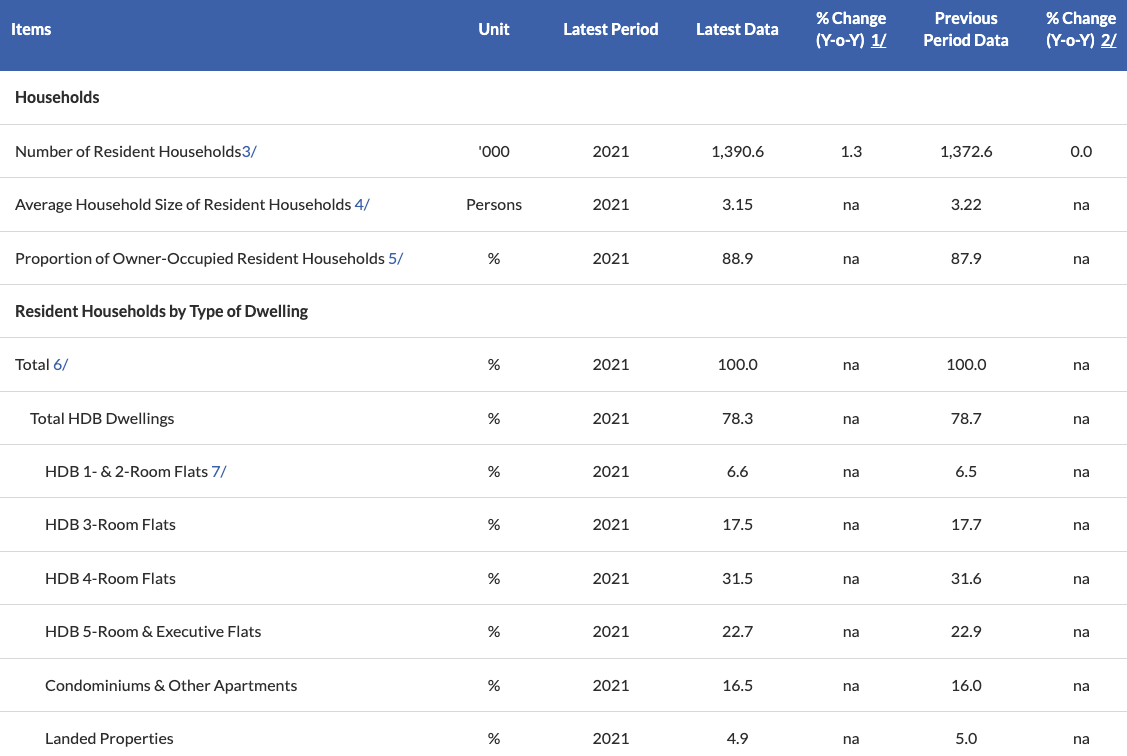Image resolution: width=1127 pixels, height=756 pixels.
Task: Open footnote 7/ link beside HDB 1- & 2-Room Flats
Action: (x=219, y=472)
